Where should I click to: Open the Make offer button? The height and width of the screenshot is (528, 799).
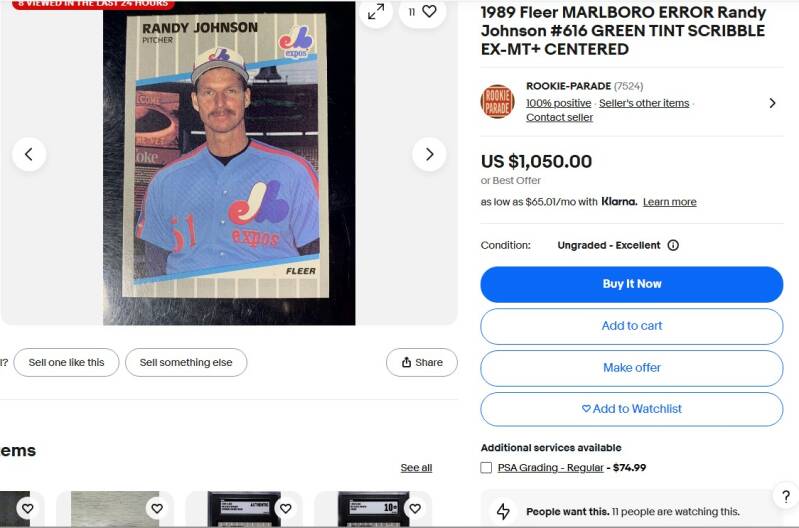(631, 368)
